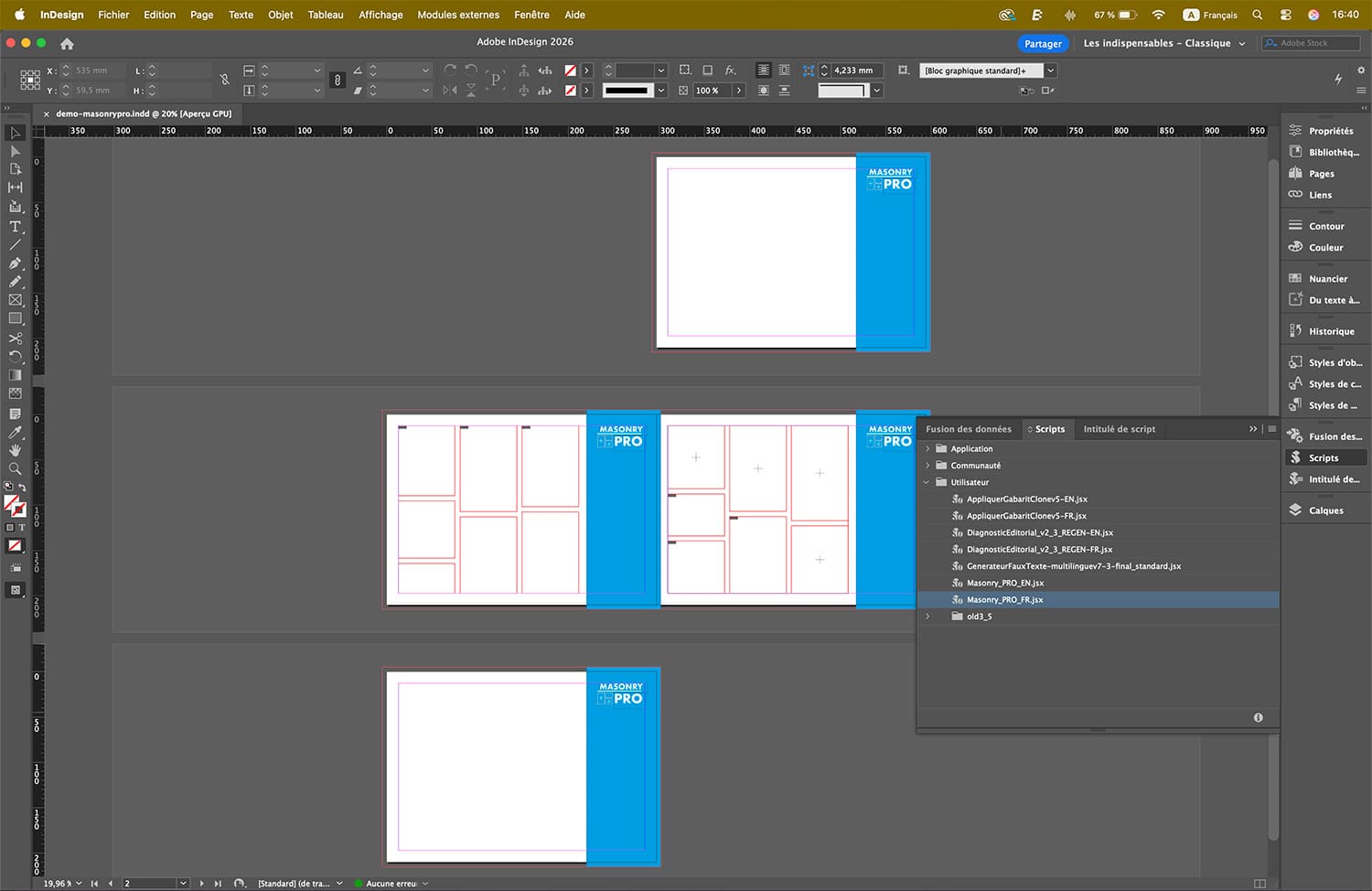Expand the Application scripts folder

[927, 449]
